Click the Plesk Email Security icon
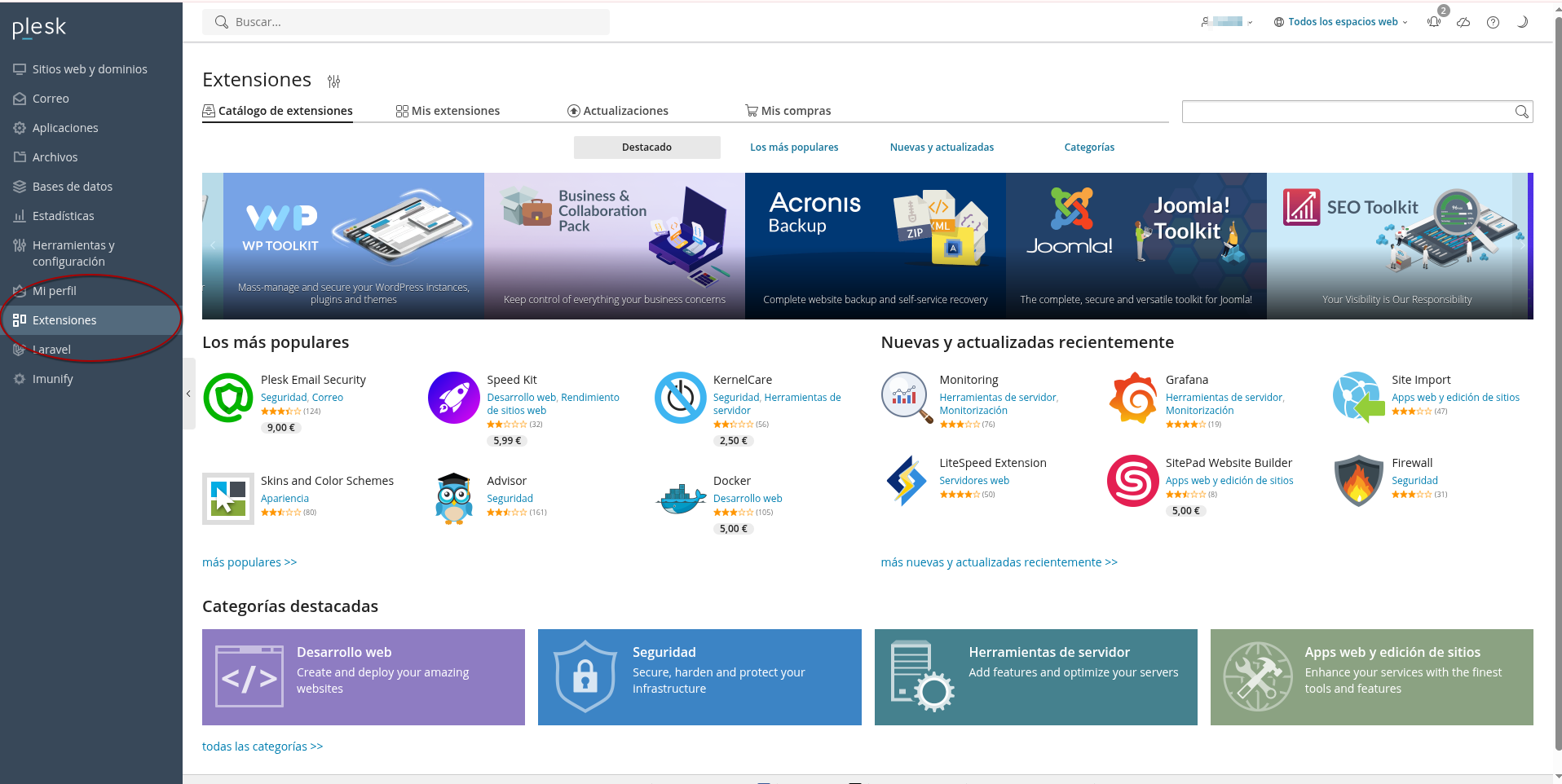The height and width of the screenshot is (784, 1562). [x=228, y=398]
